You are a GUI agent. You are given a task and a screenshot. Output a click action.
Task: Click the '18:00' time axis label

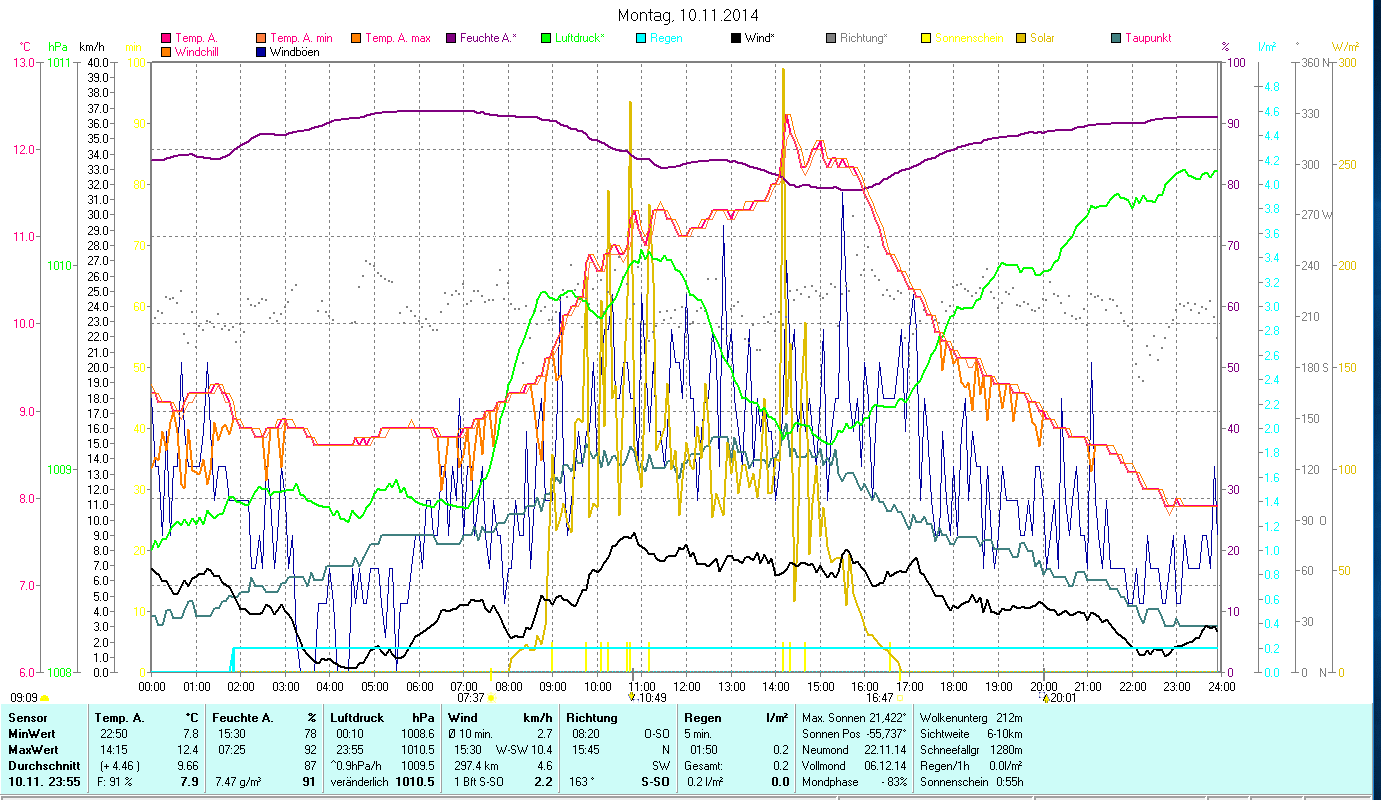(954, 686)
